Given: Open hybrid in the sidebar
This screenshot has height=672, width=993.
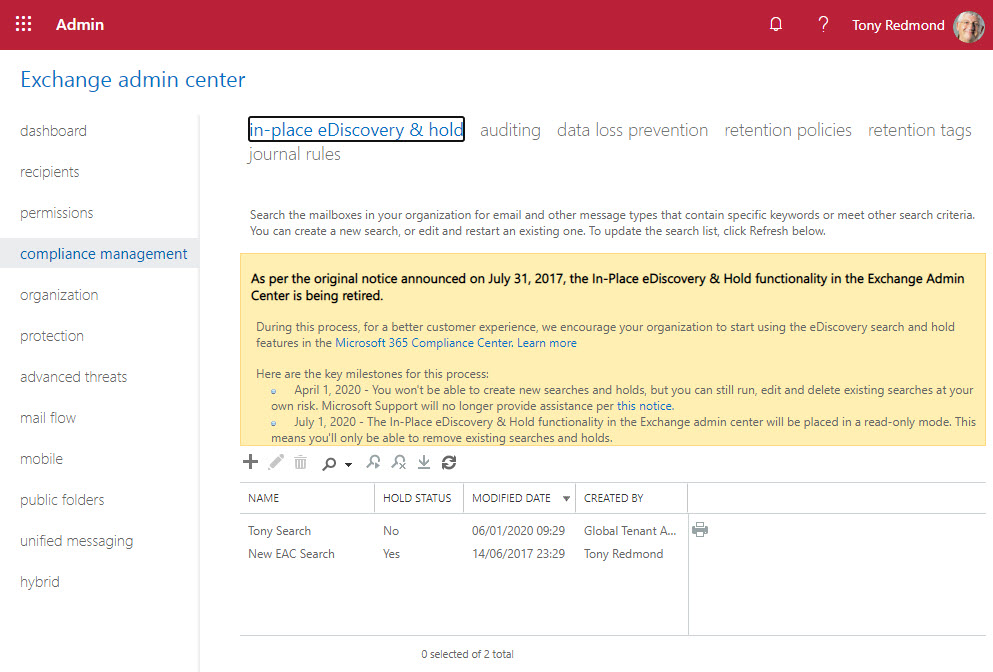Looking at the screenshot, I should 39,582.
